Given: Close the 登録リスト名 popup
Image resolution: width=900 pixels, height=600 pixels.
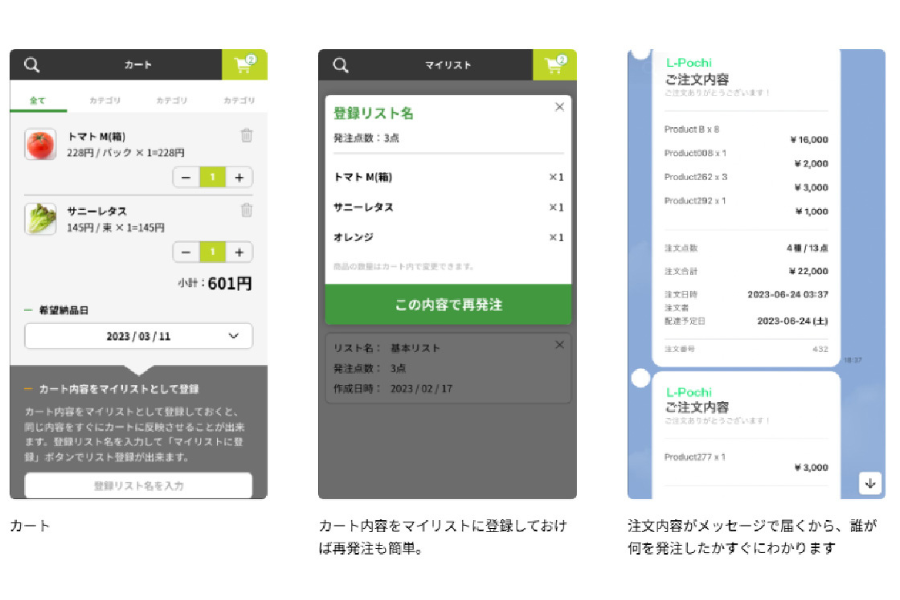Looking at the screenshot, I should (559, 107).
